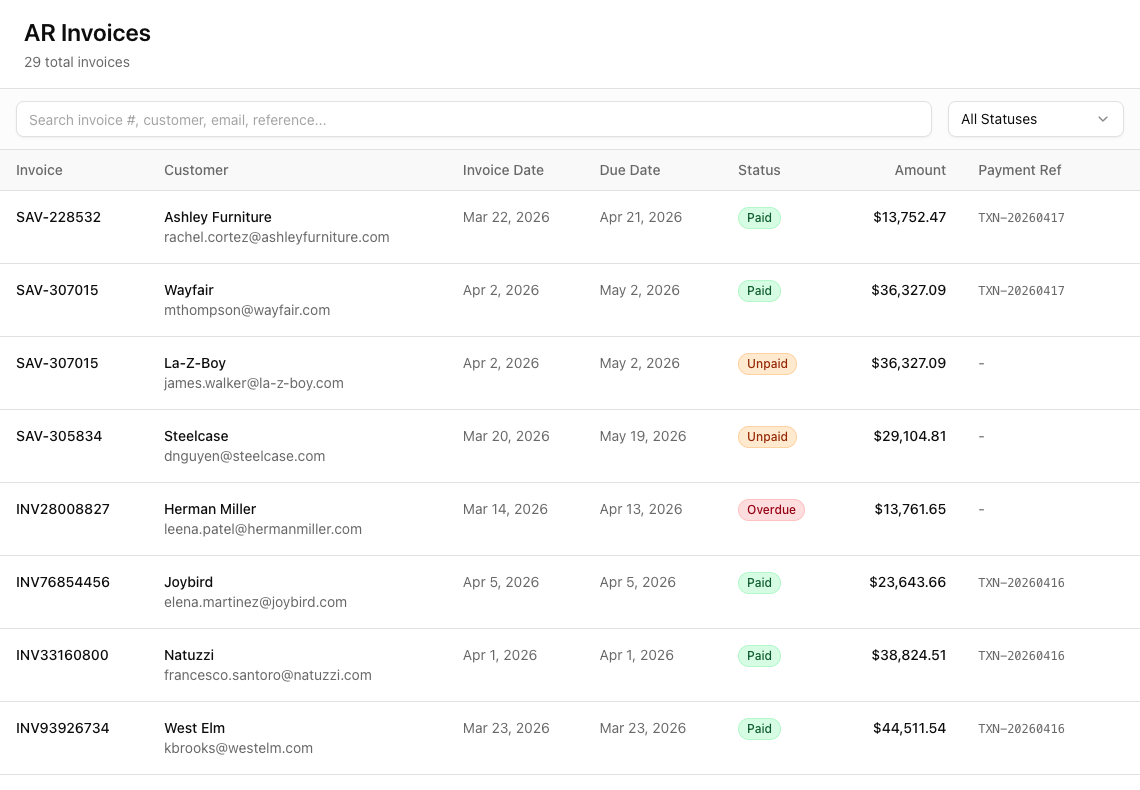Screen dimensions: 1140x790
Task: Select invoice SAV-307015 for Wayfair
Action: point(57,290)
